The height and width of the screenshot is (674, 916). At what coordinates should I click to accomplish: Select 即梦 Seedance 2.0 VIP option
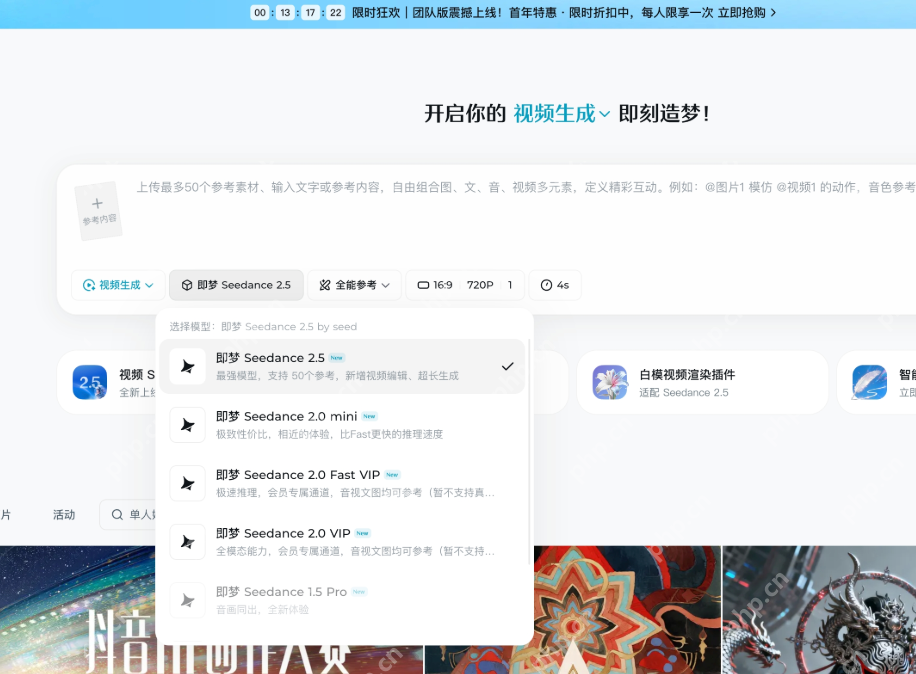coord(342,541)
